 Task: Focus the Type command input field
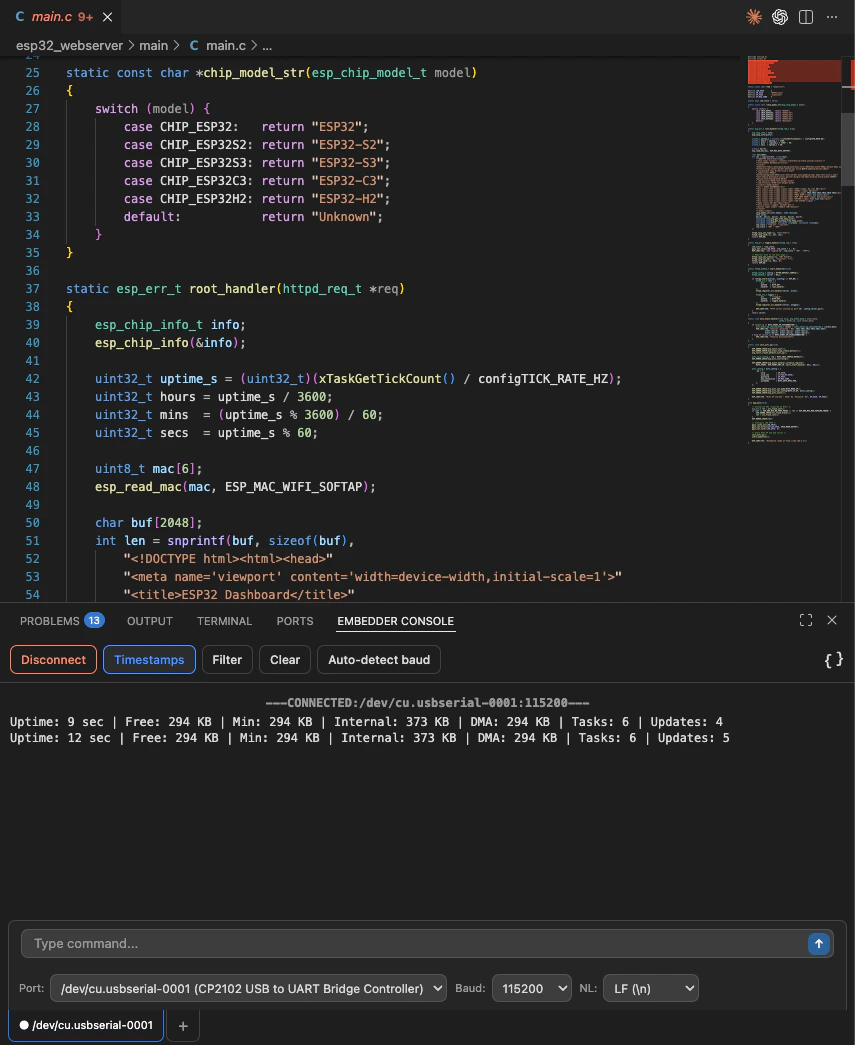coord(400,943)
